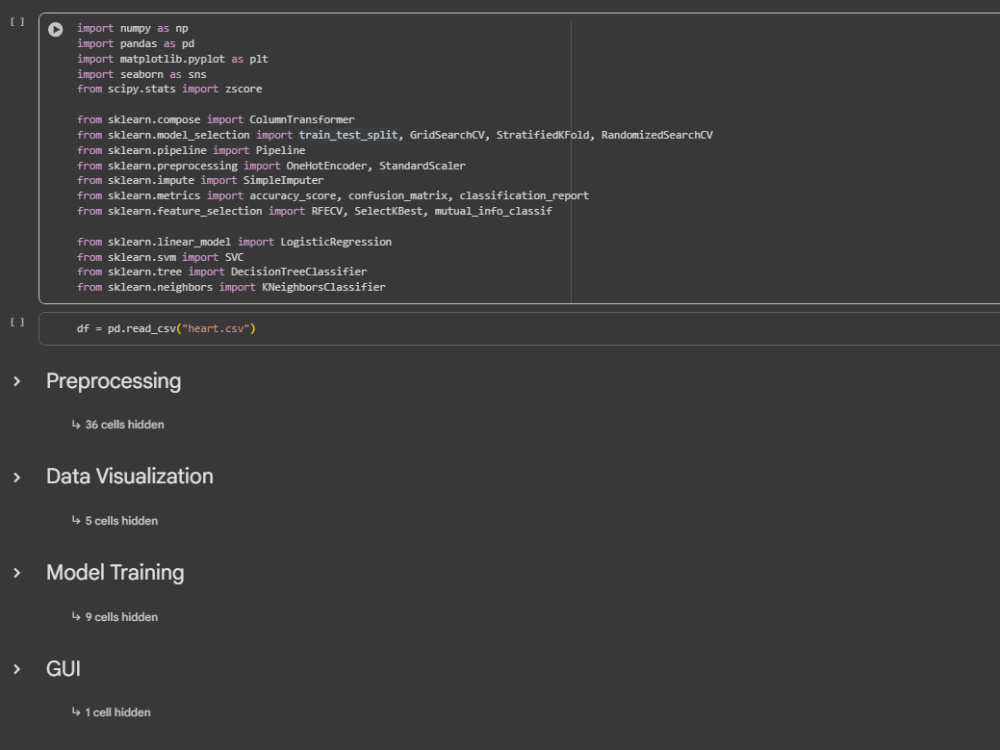Reveal the 1 hidden cell under GUI
The height and width of the screenshot is (750, 1000).
tap(112, 712)
